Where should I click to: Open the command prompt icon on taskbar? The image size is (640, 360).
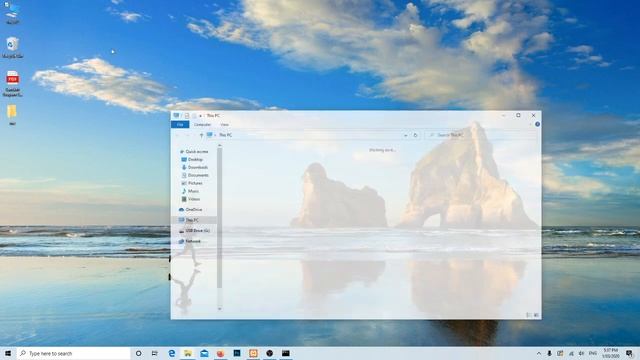[286, 353]
